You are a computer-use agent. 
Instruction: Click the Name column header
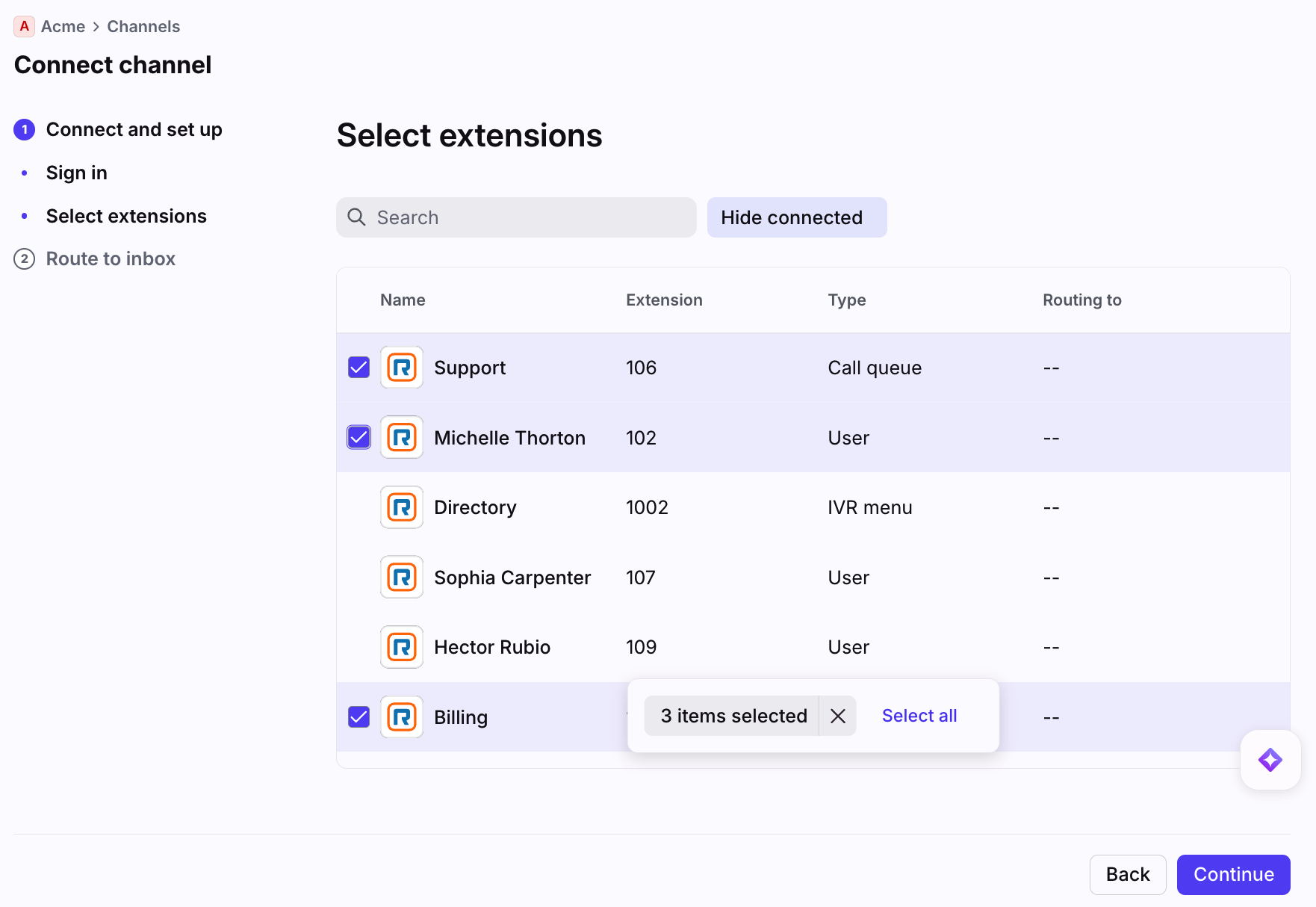(x=403, y=300)
